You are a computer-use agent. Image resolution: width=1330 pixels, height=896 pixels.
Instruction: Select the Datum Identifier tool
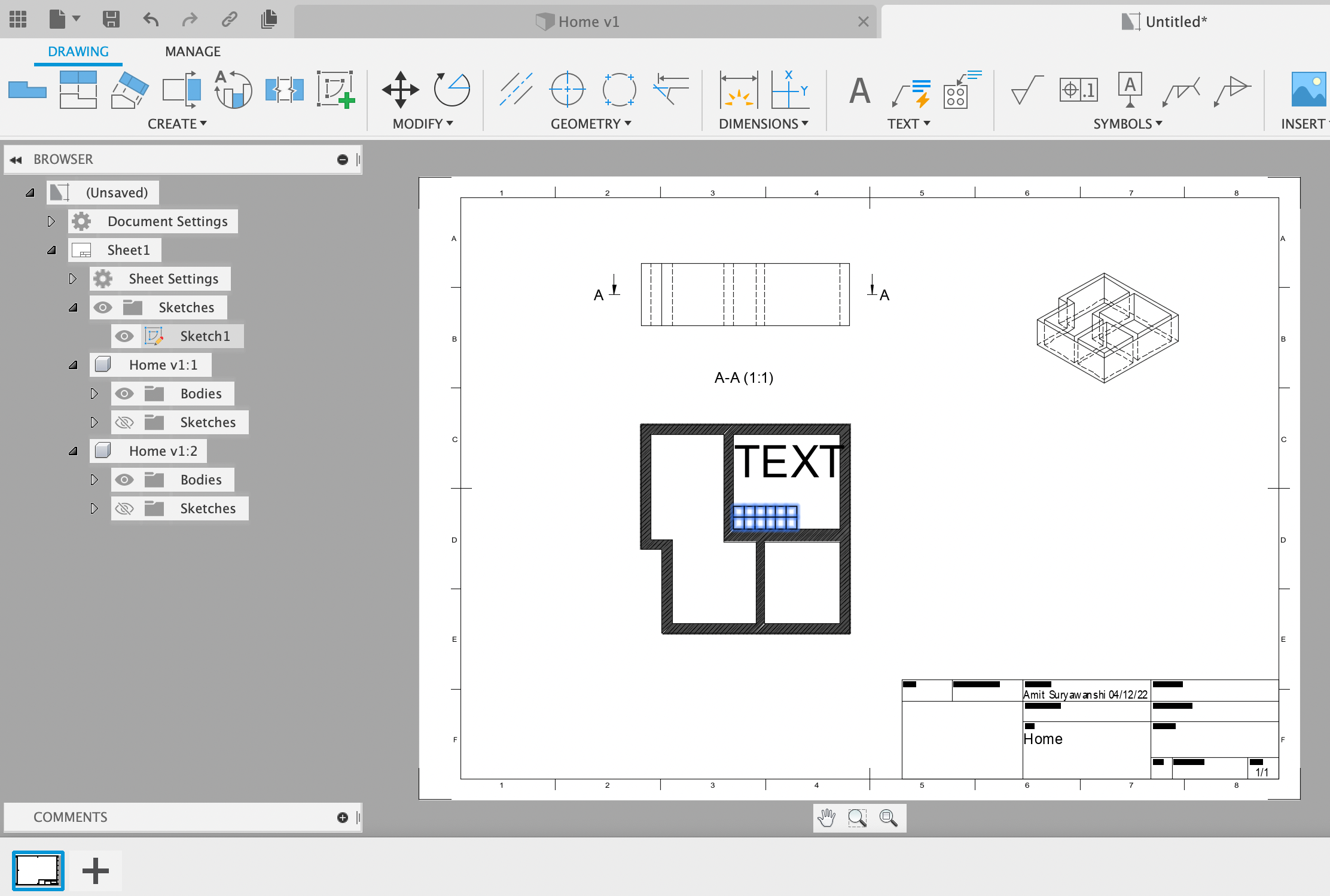click(1130, 90)
